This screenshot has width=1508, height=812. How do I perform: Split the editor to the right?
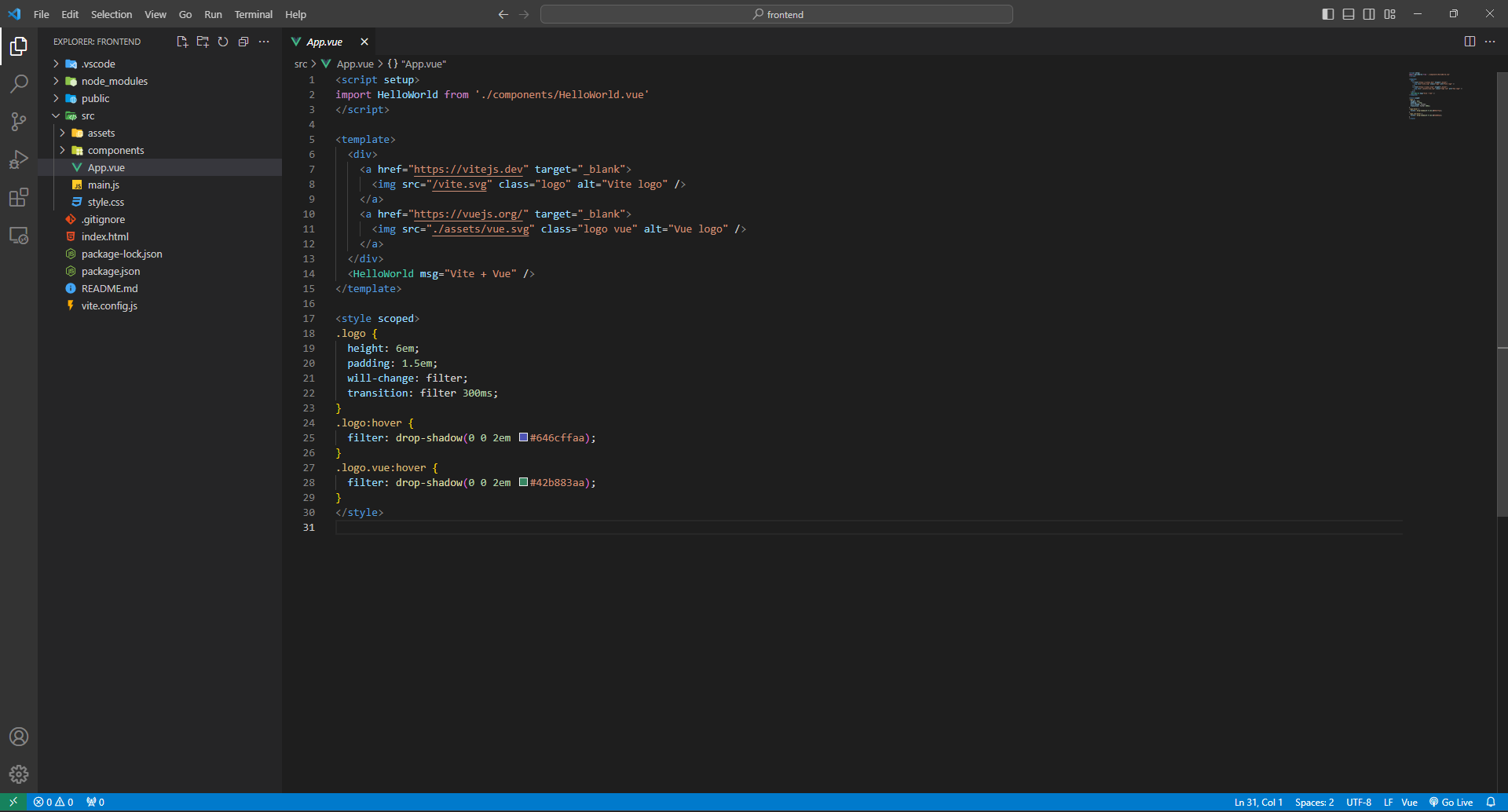coord(1470,42)
